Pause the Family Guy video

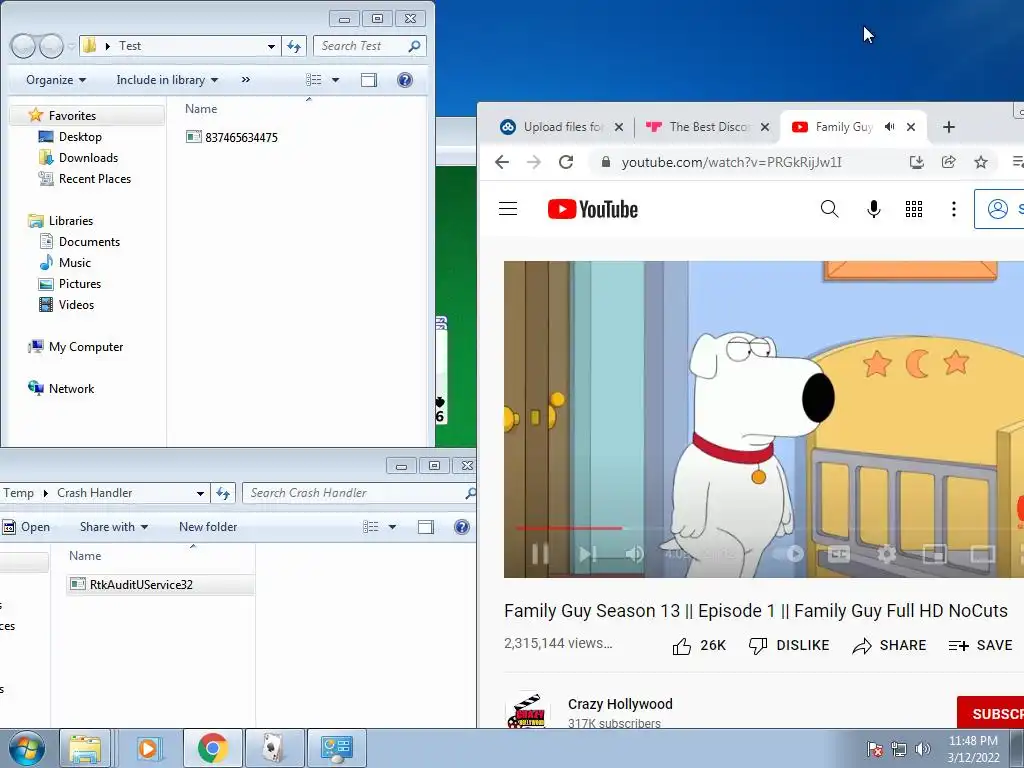coord(540,554)
